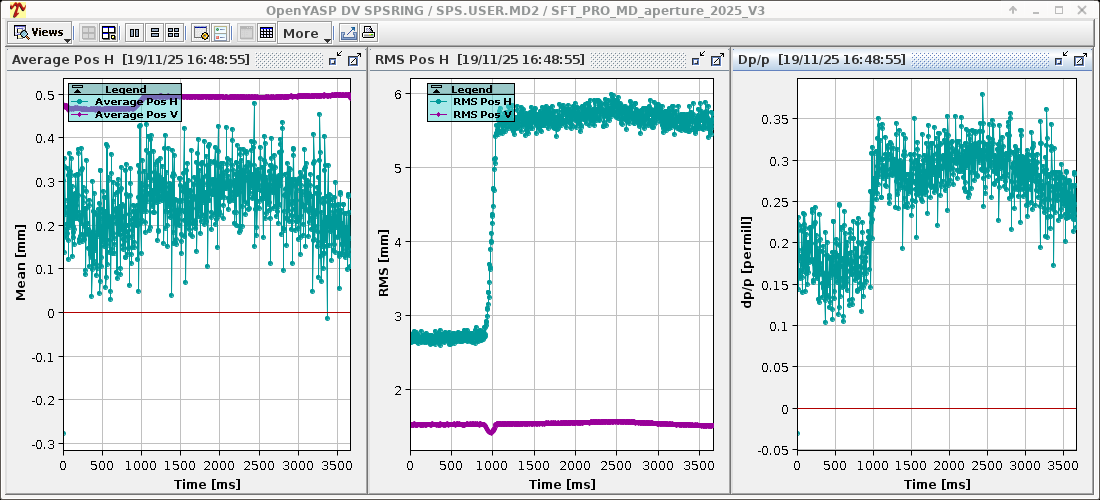Select the four-tile grid layout icon
1100x500 pixels.
pyautogui.click(x=173, y=33)
